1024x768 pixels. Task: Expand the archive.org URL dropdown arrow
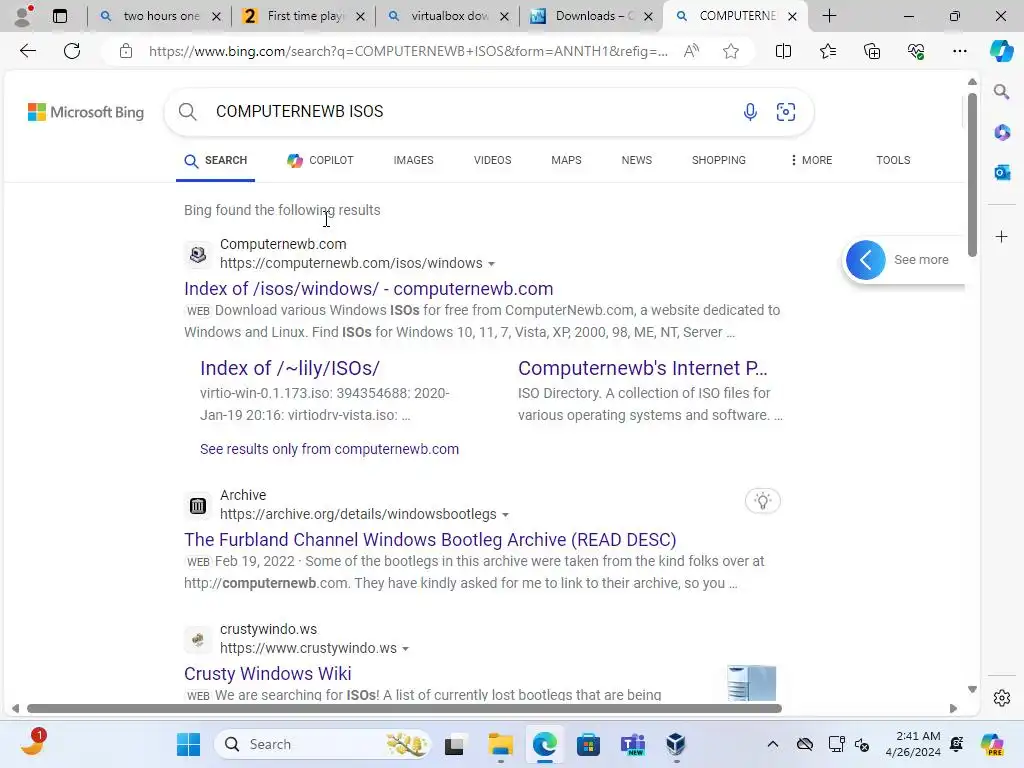[x=505, y=515]
